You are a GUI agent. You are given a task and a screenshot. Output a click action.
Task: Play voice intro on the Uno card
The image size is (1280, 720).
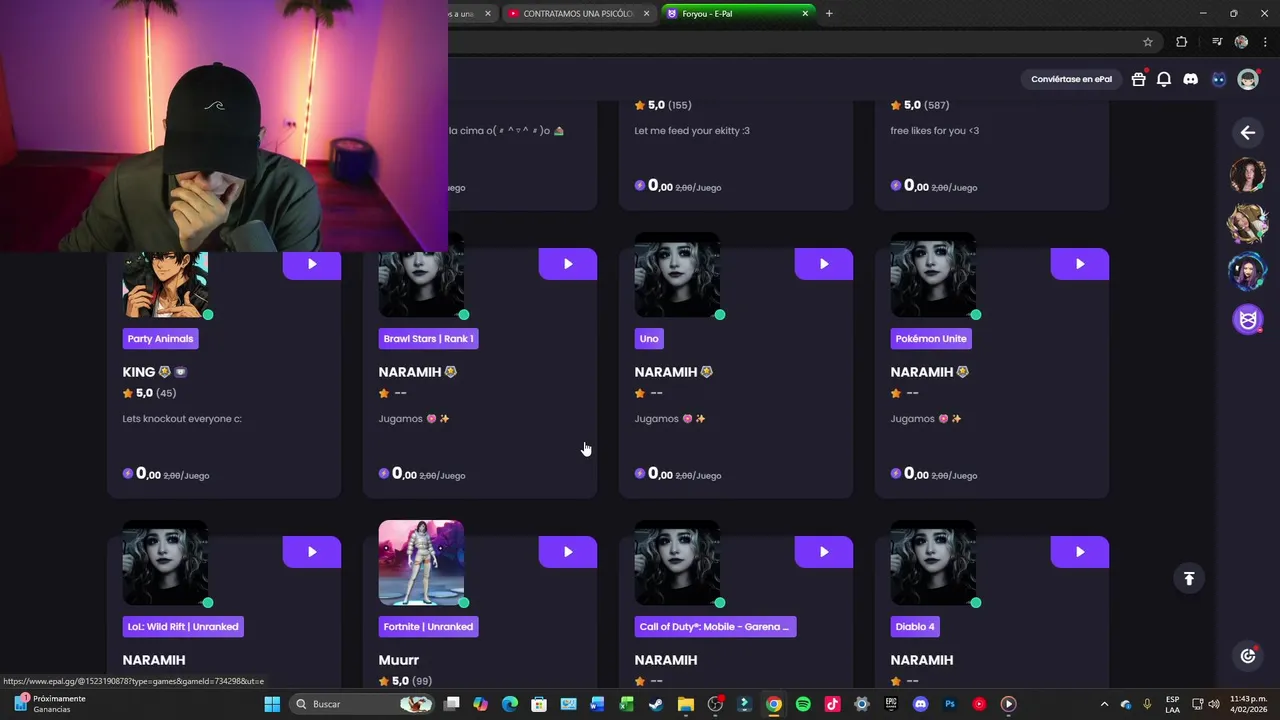[x=824, y=264]
